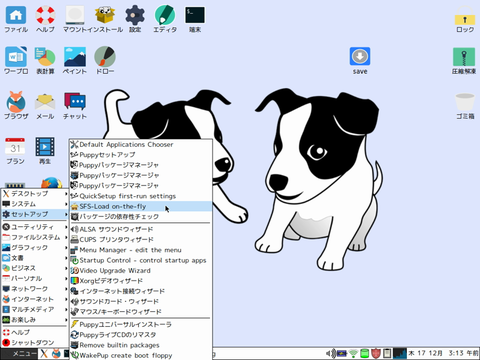Image resolution: width=480 pixels, height=360 pixels.
Task: Open the プラン calendar icon
Action: 15,147
